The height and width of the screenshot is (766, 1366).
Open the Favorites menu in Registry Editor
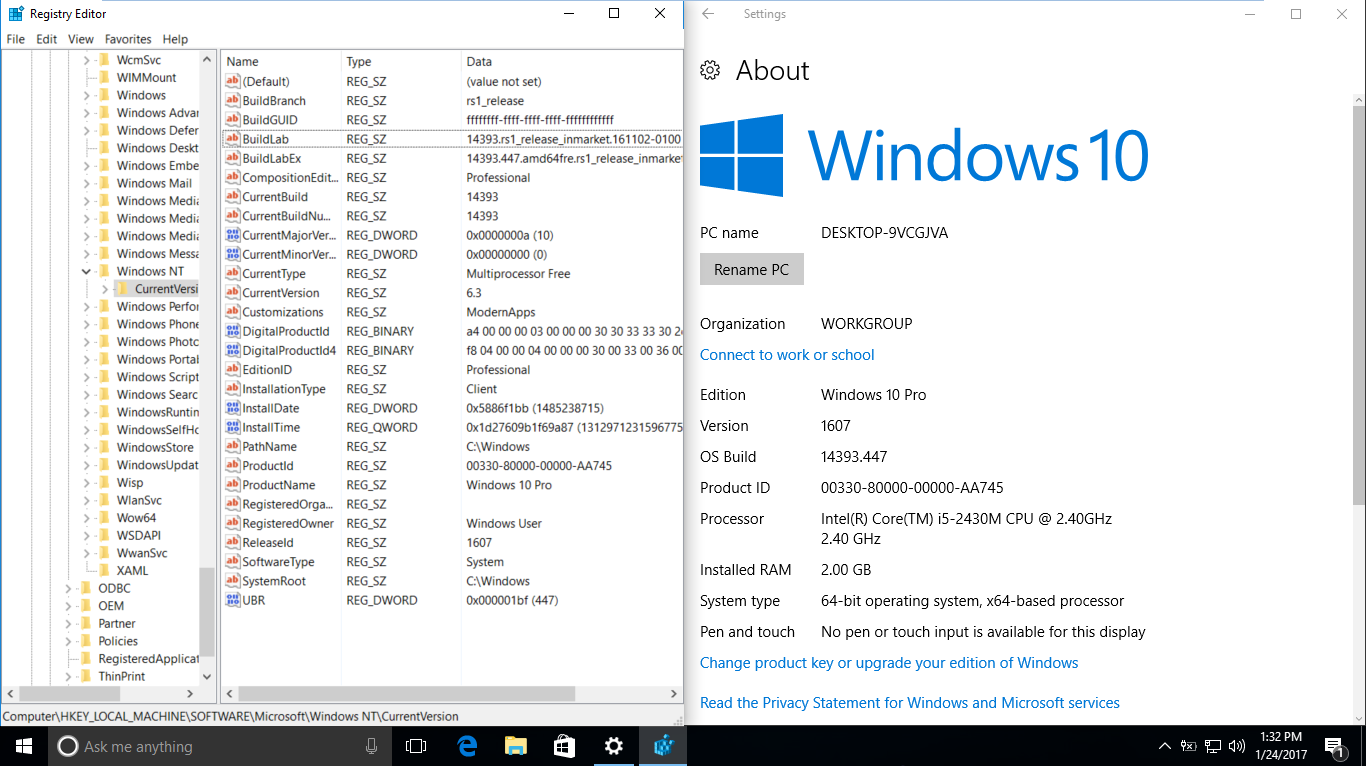click(126, 39)
